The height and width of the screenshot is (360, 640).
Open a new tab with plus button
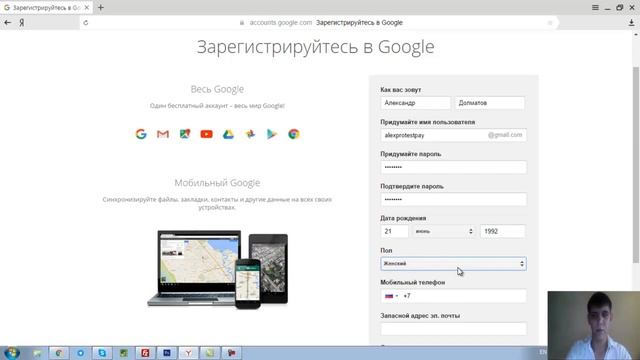pyautogui.click(x=101, y=7)
